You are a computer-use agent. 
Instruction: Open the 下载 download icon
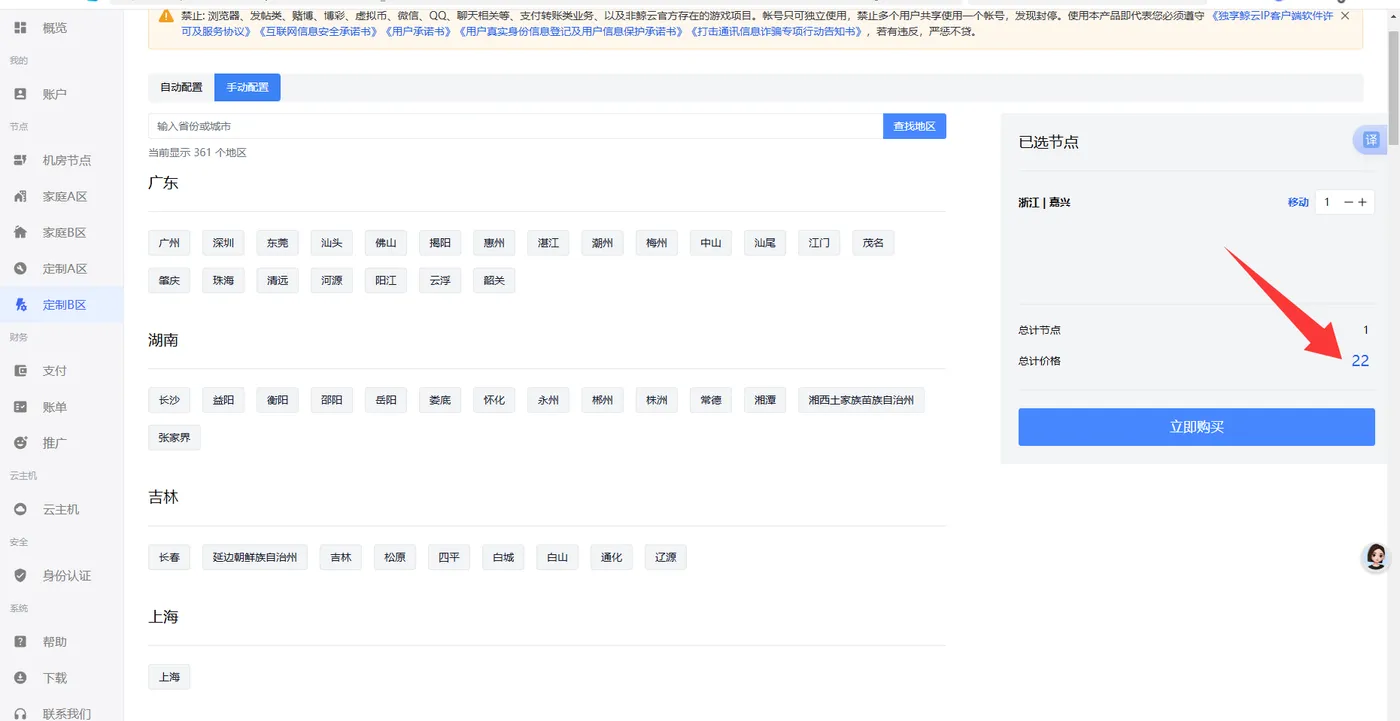pyautogui.click(x=20, y=677)
